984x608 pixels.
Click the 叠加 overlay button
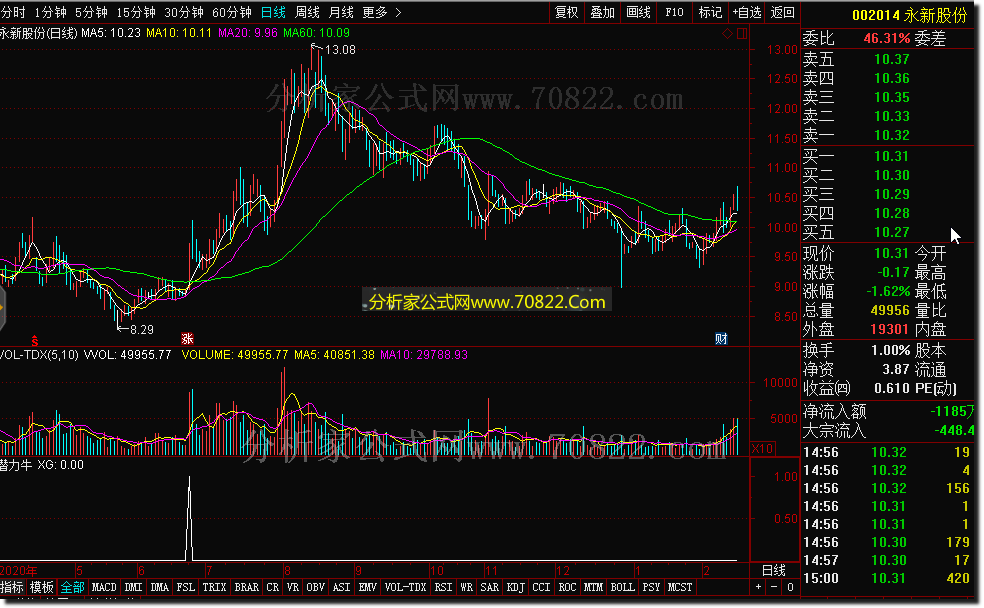602,12
